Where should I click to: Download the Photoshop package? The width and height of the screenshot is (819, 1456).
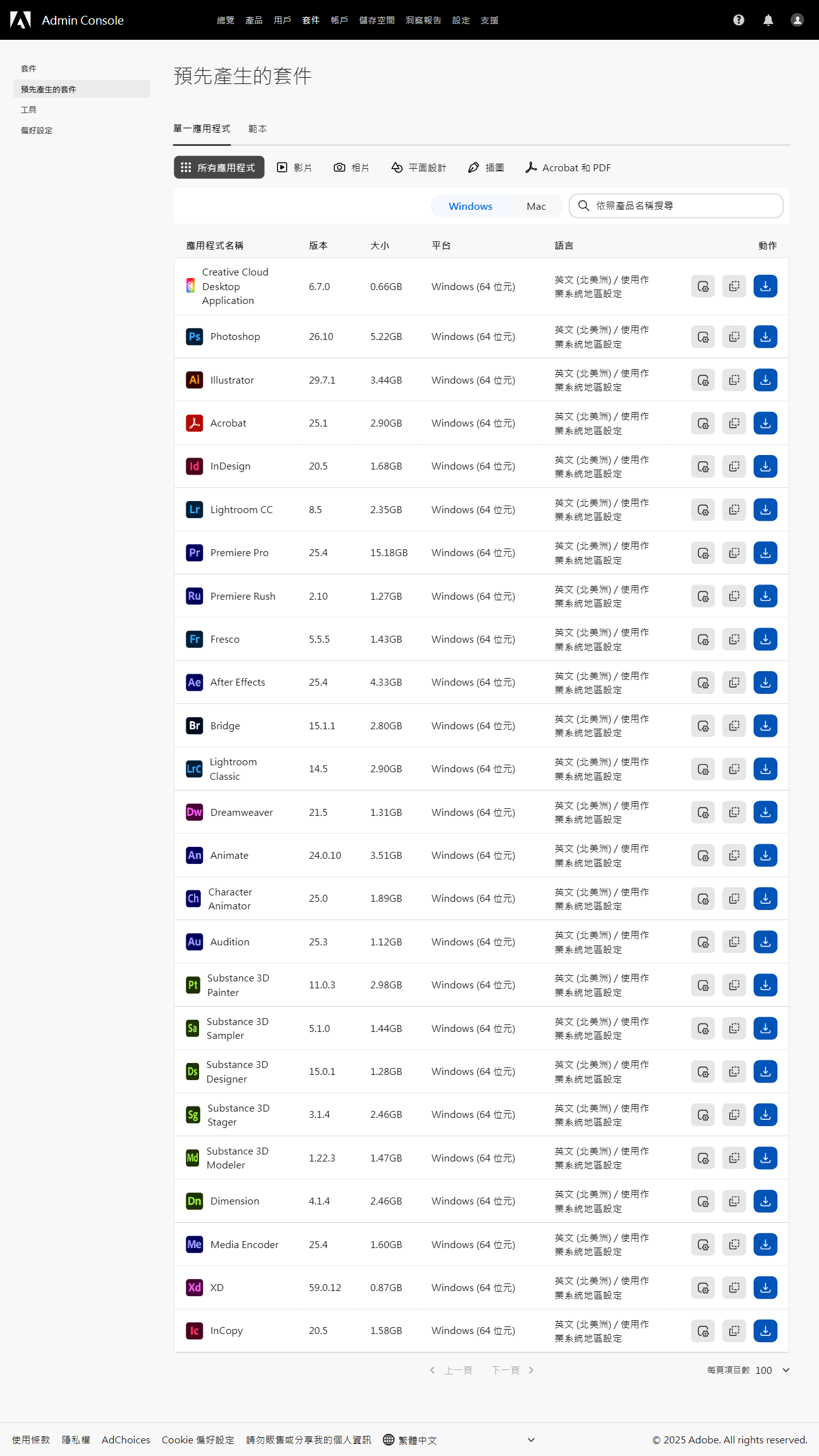click(765, 337)
